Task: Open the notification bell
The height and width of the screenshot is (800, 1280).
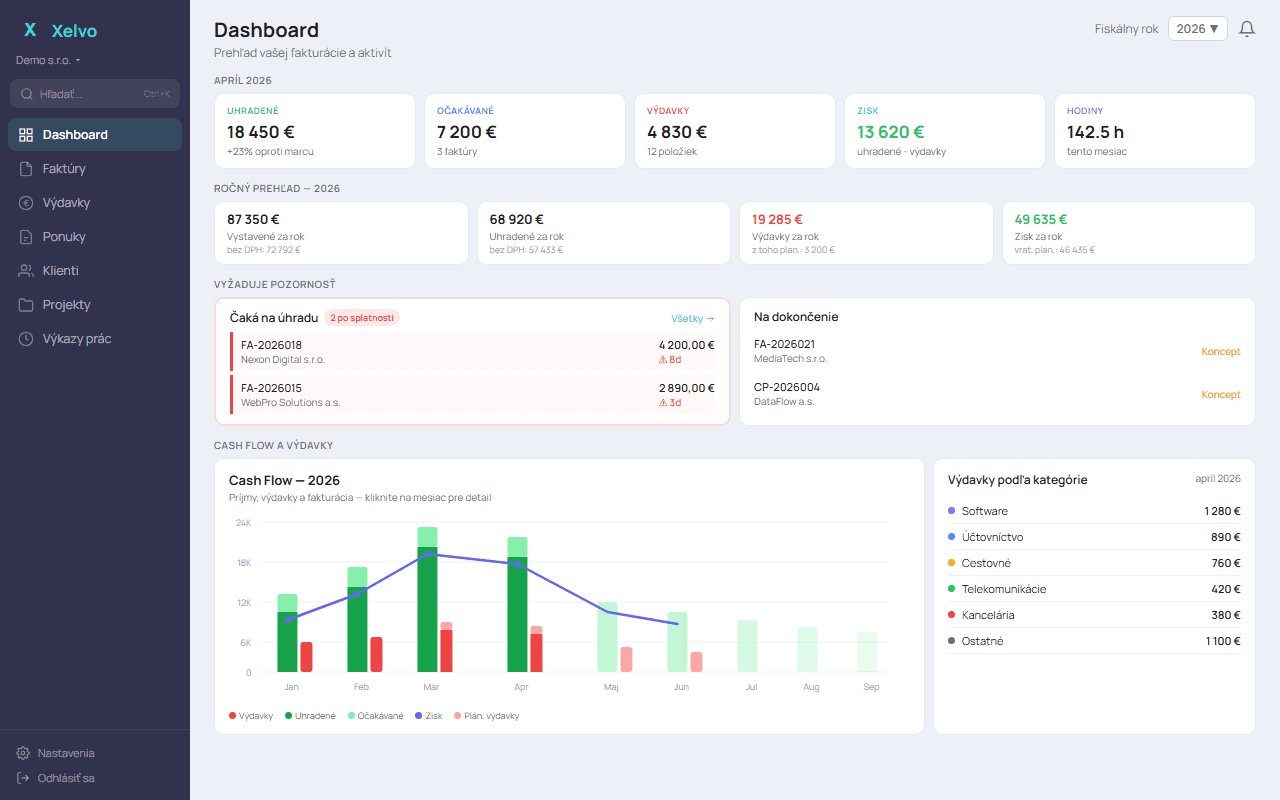Action: (x=1246, y=28)
